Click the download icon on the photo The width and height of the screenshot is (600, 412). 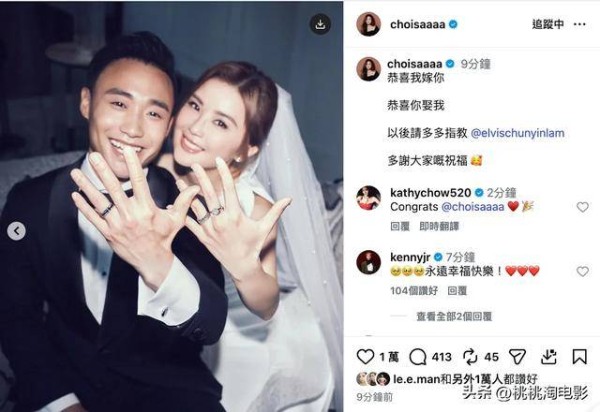click(320, 24)
